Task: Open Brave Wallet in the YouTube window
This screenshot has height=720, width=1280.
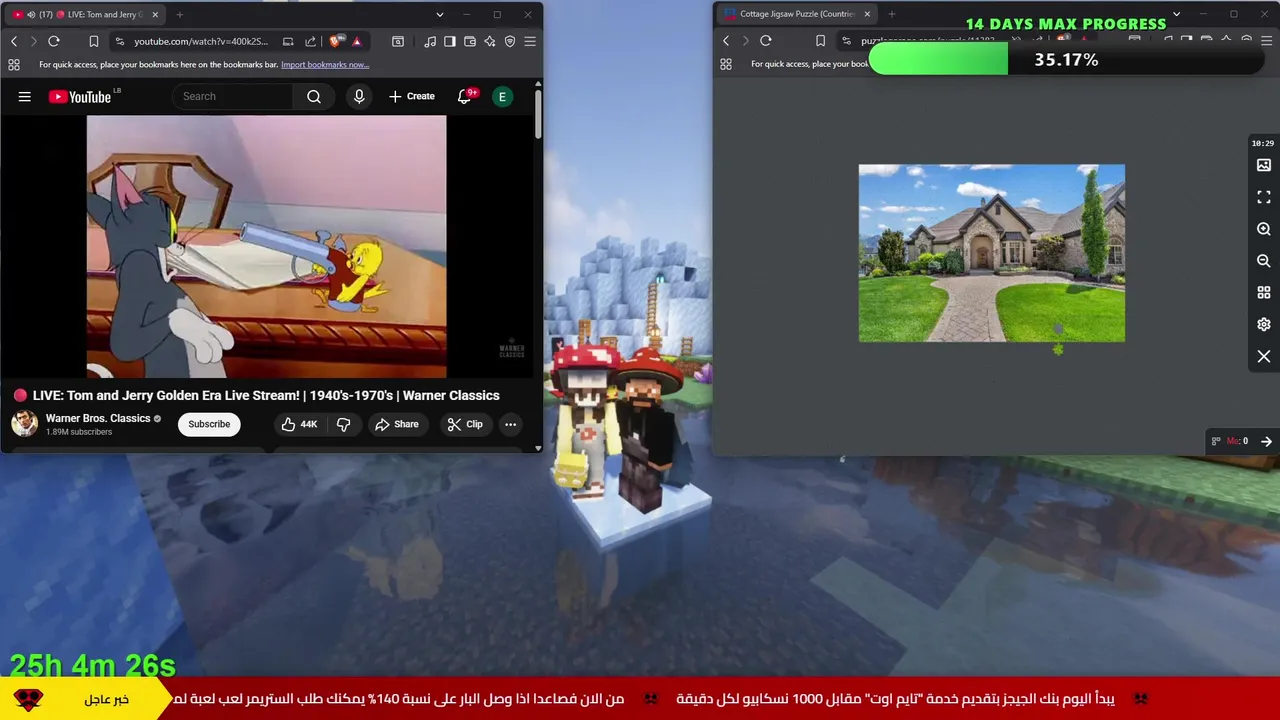Action: tap(470, 41)
